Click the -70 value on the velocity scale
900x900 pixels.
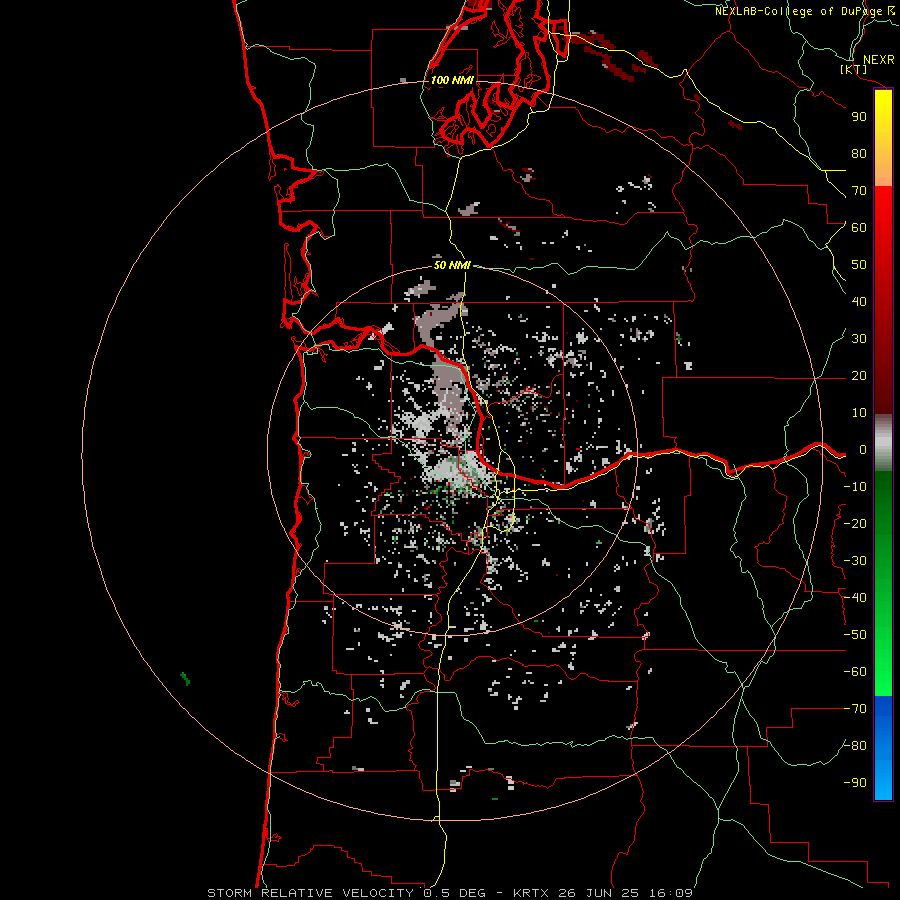(x=855, y=709)
